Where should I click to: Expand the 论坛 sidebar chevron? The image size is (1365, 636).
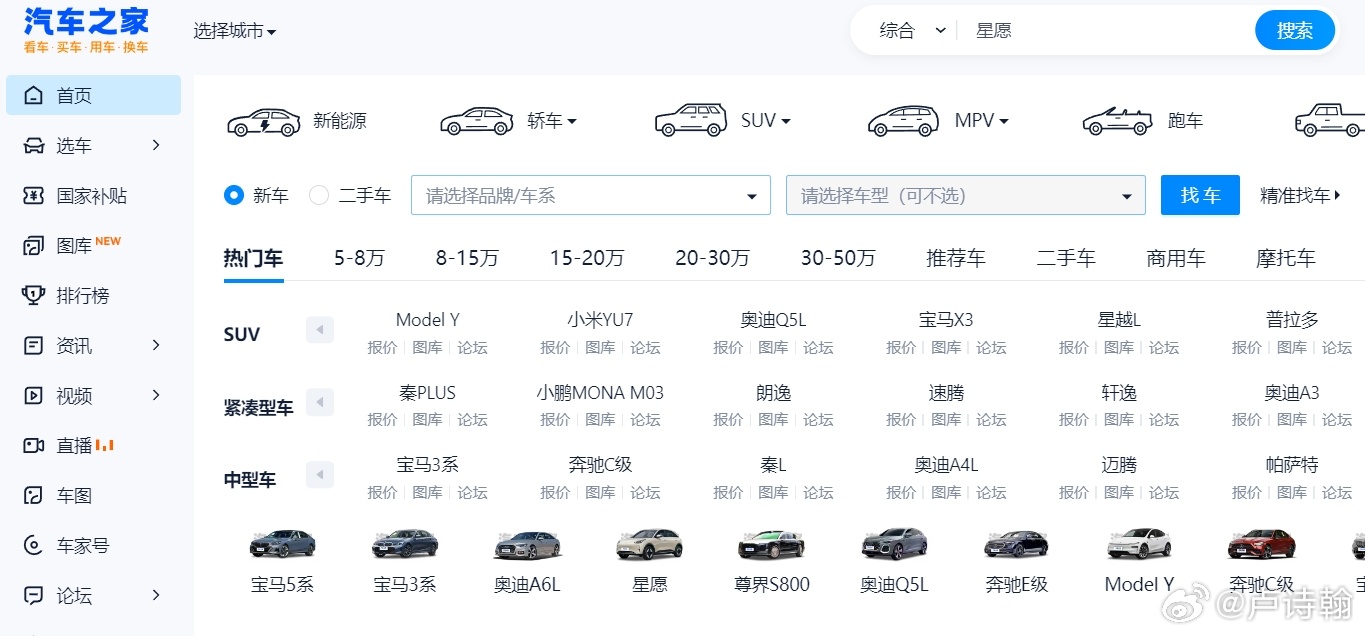(156, 596)
